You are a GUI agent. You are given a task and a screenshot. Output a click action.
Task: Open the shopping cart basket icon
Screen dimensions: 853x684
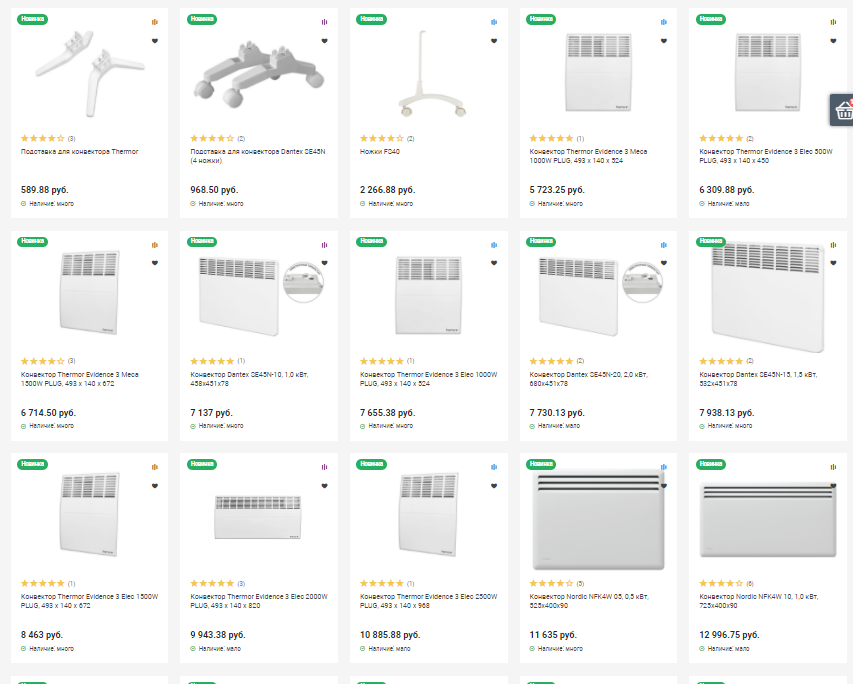click(843, 111)
